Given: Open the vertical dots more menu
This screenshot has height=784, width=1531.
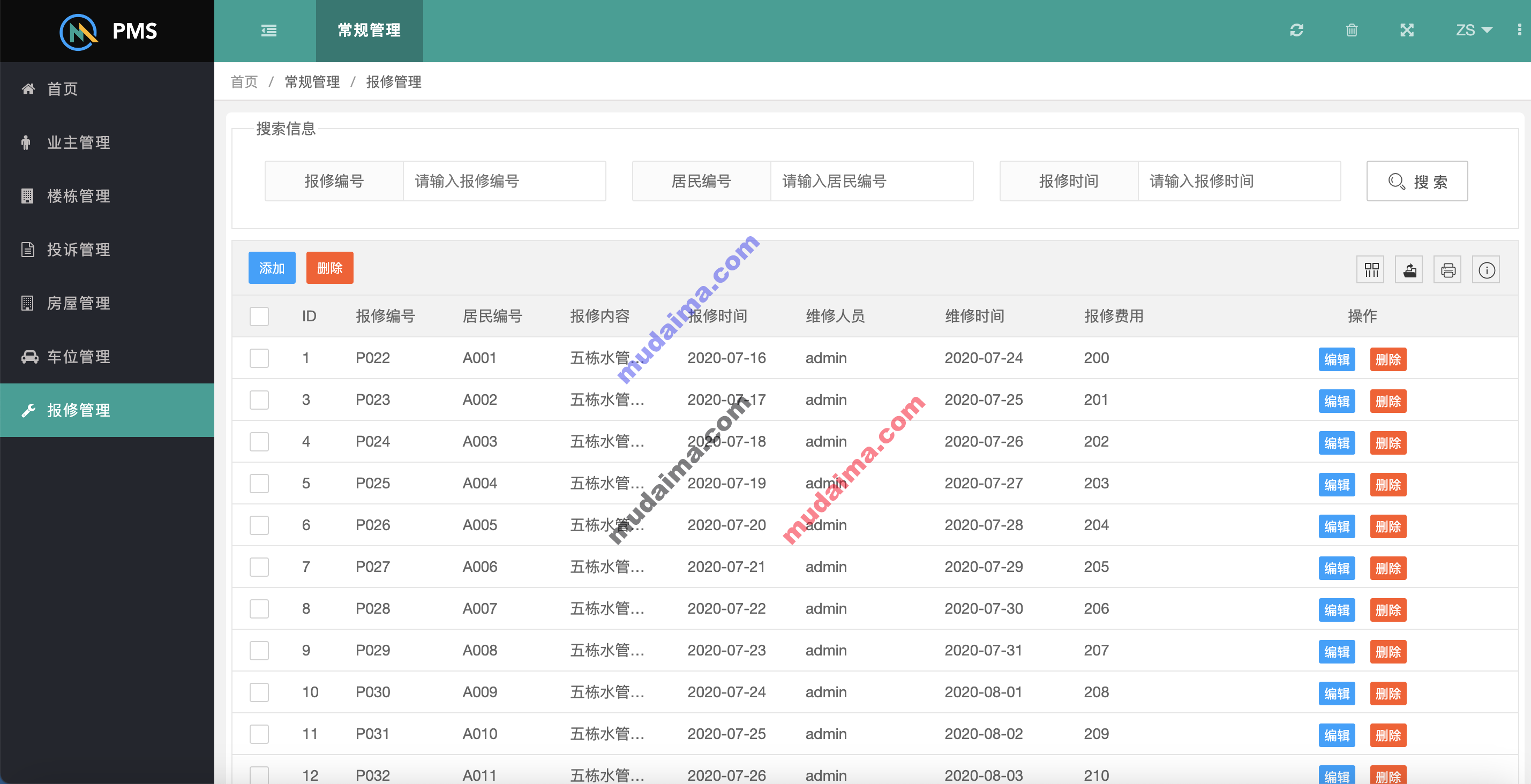Looking at the screenshot, I should pyautogui.click(x=1519, y=31).
